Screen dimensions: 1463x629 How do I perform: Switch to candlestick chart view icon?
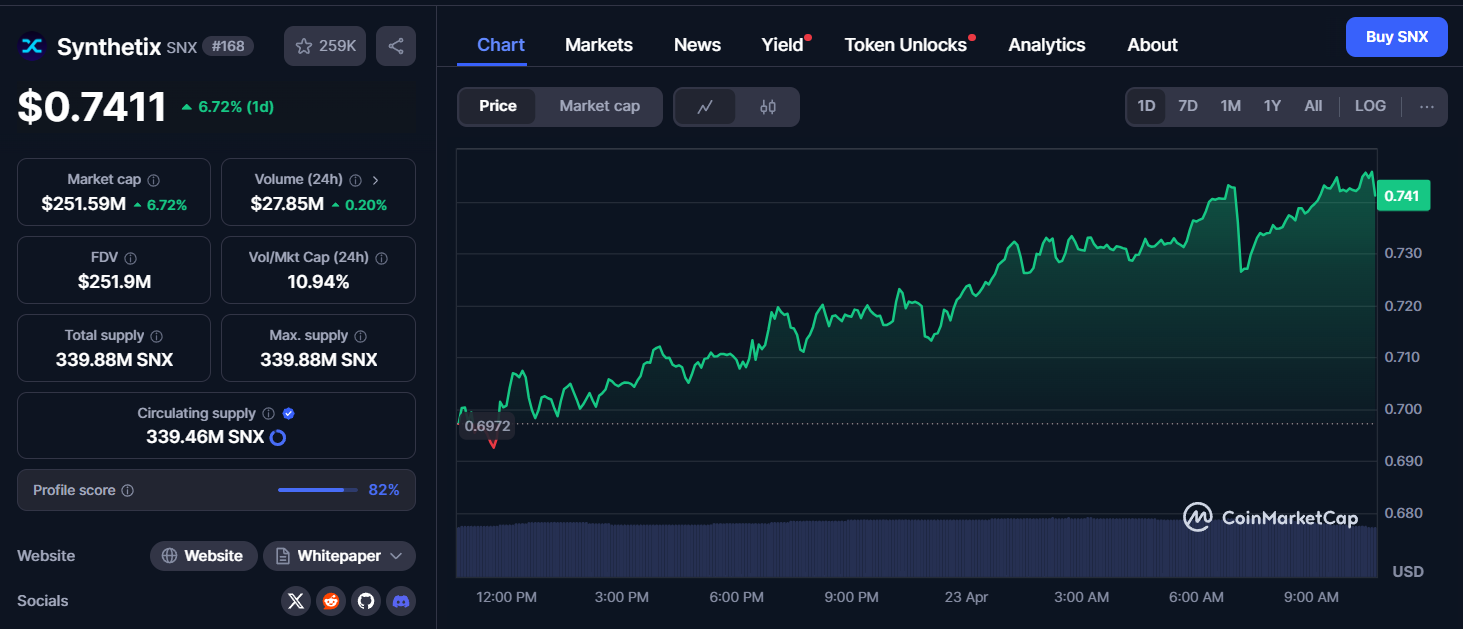coord(767,107)
